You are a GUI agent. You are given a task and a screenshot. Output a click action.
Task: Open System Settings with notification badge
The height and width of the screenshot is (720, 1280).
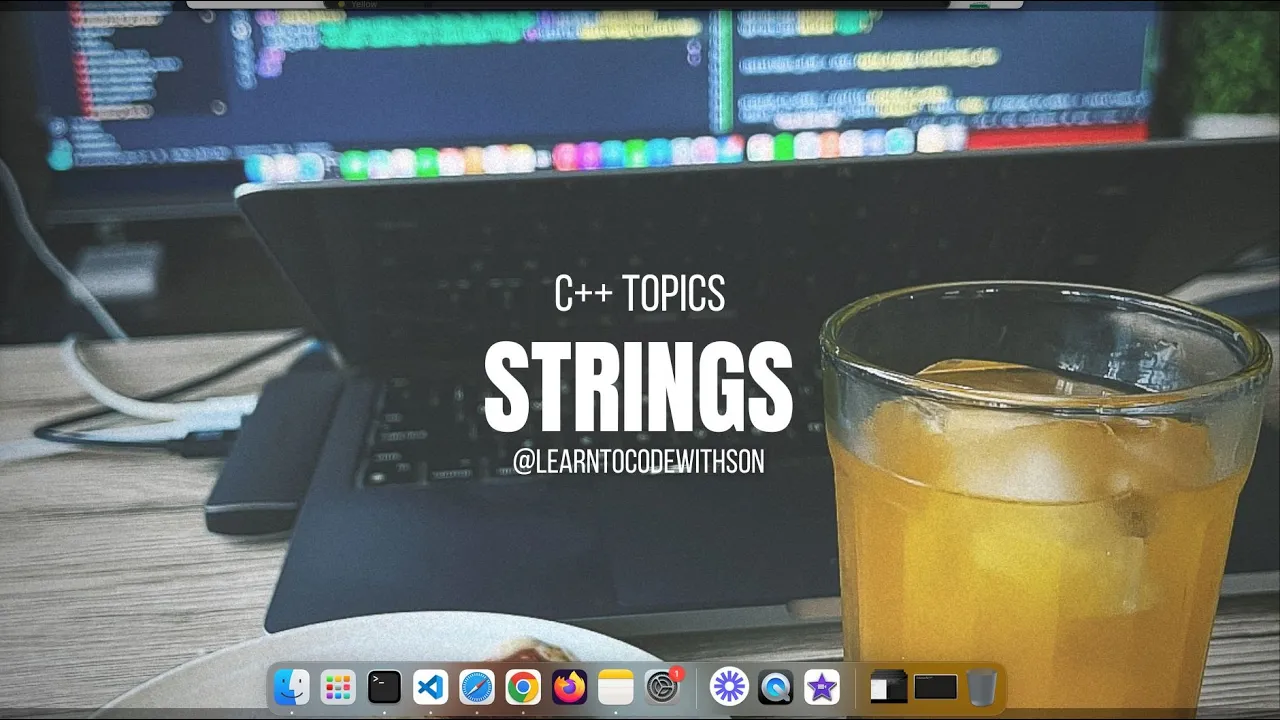(662, 687)
